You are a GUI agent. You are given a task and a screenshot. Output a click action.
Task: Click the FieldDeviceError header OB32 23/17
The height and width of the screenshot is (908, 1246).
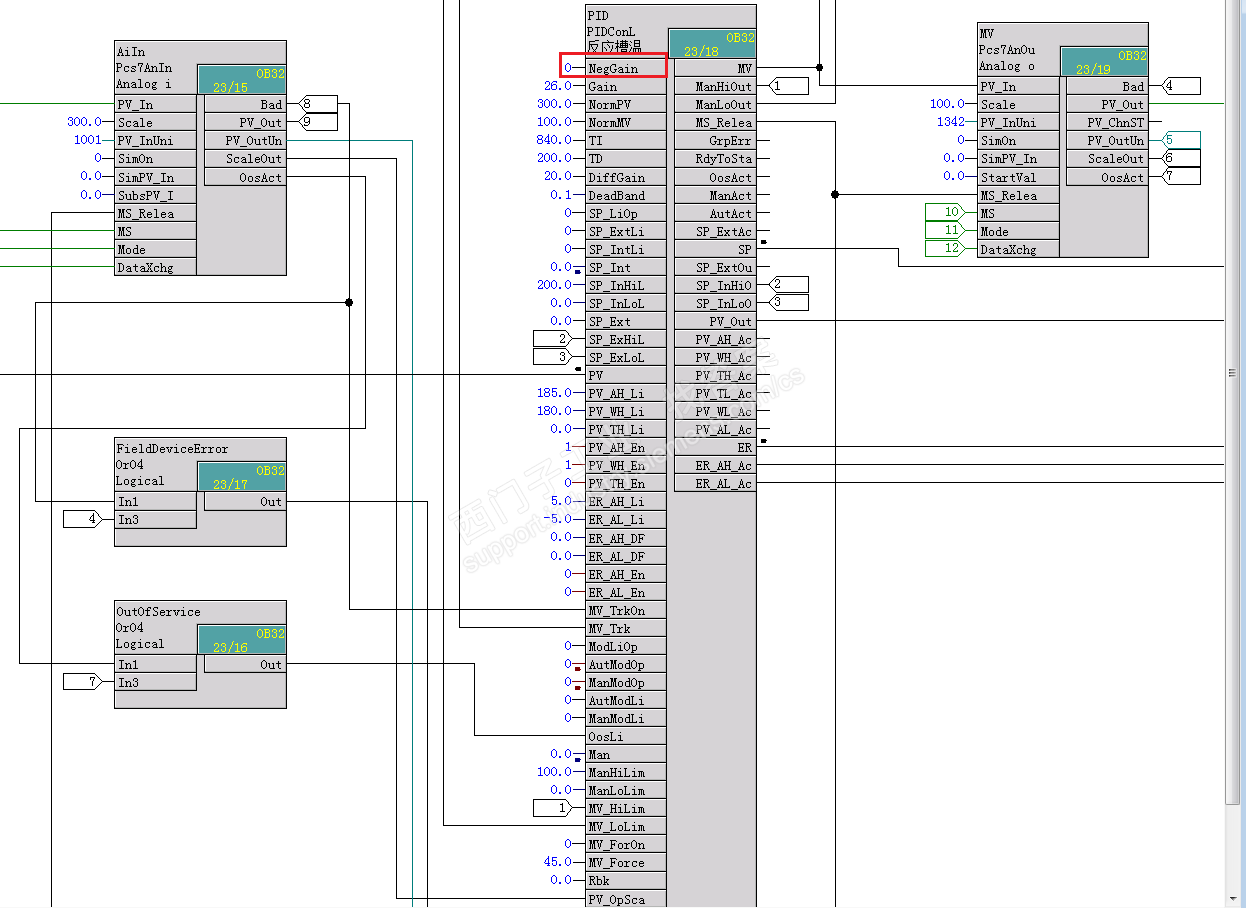pyautogui.click(x=241, y=477)
